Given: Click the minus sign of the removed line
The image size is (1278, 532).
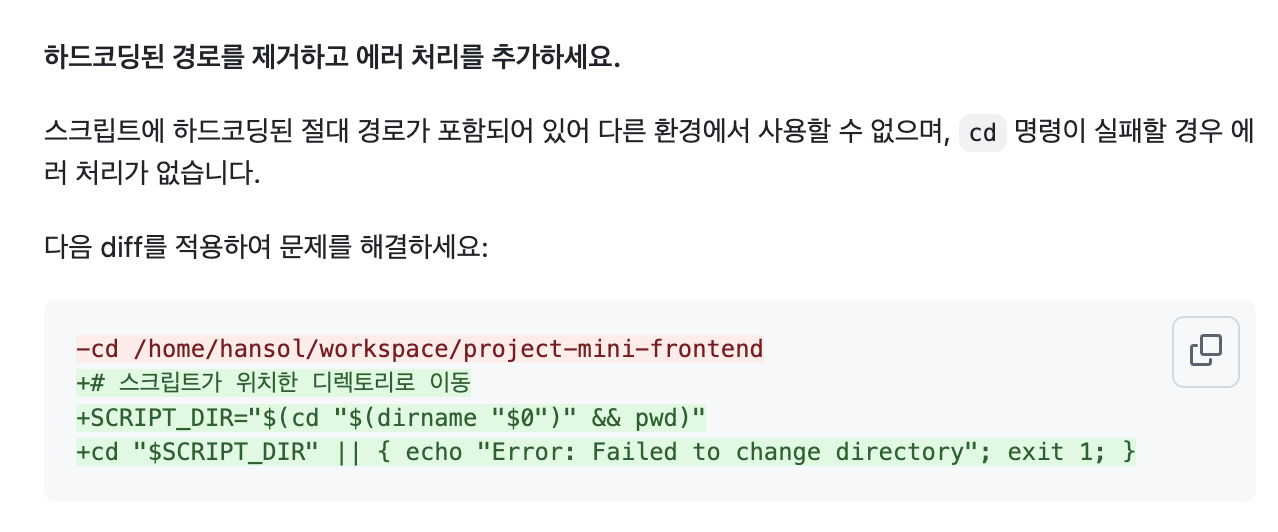Looking at the screenshot, I should pyautogui.click(x=82, y=349).
